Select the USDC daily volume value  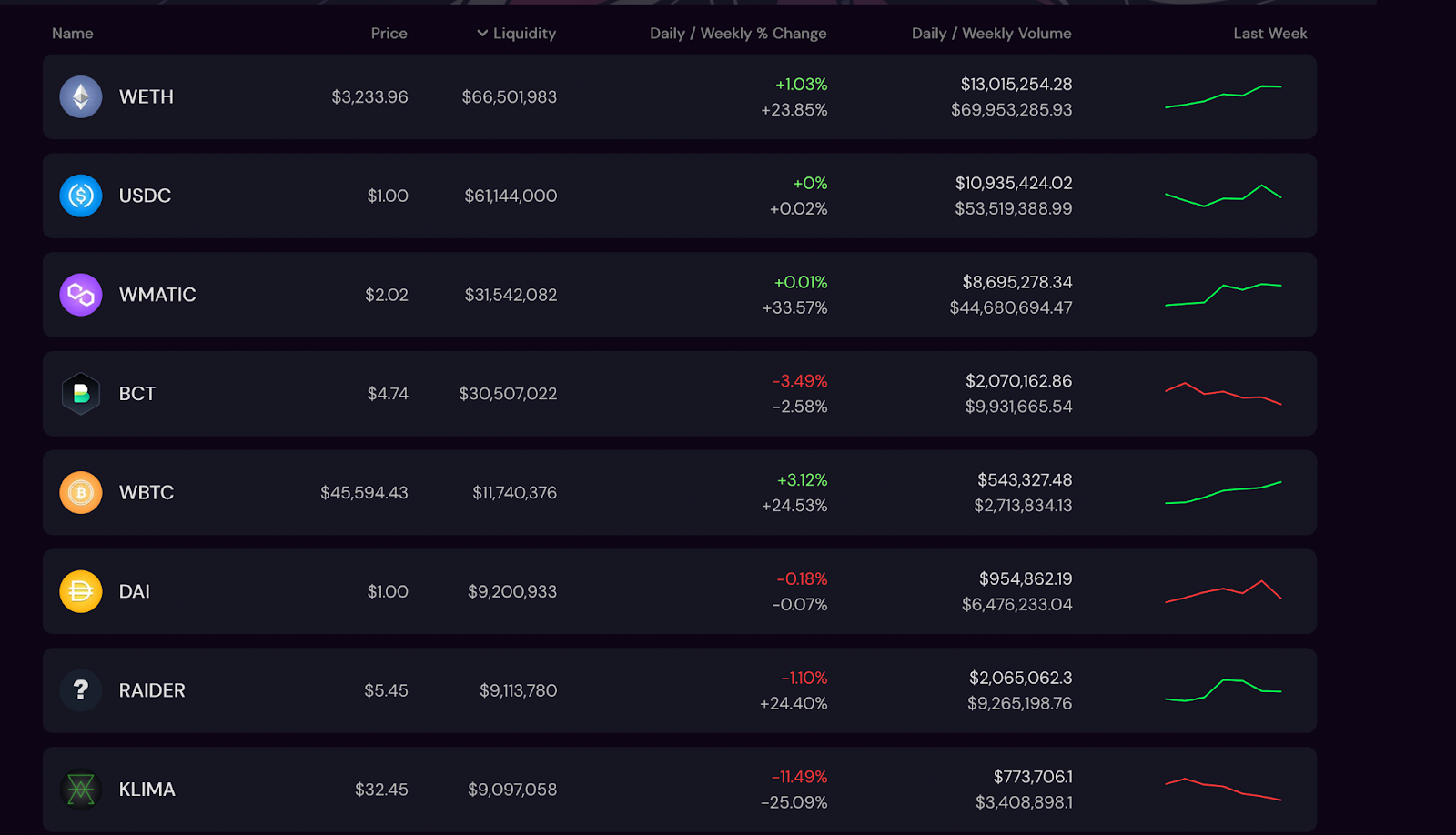1014,183
